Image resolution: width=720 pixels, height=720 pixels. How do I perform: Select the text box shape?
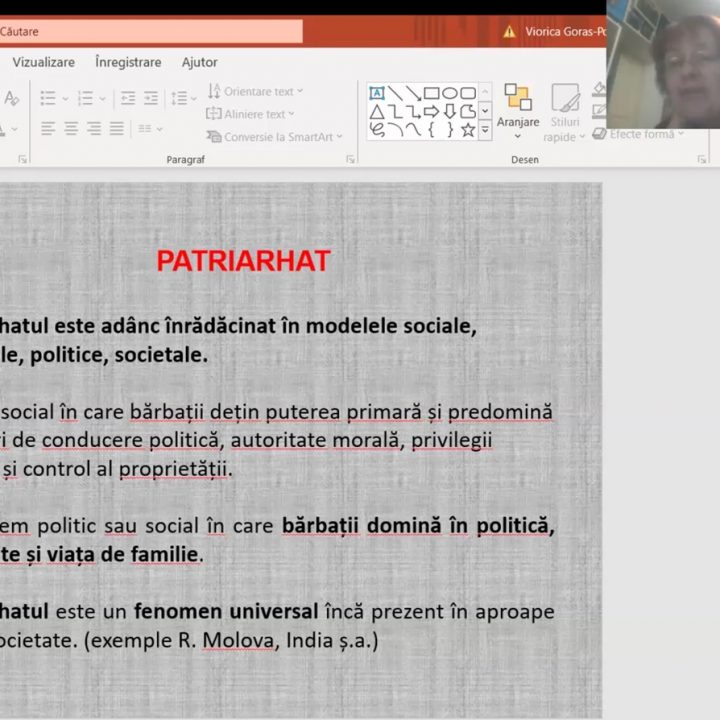pyautogui.click(x=377, y=93)
